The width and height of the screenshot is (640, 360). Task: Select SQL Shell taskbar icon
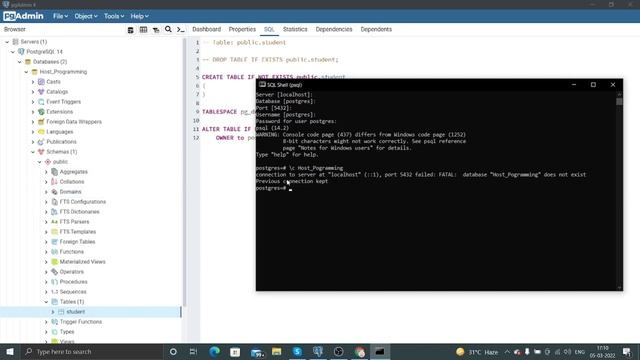380,351
